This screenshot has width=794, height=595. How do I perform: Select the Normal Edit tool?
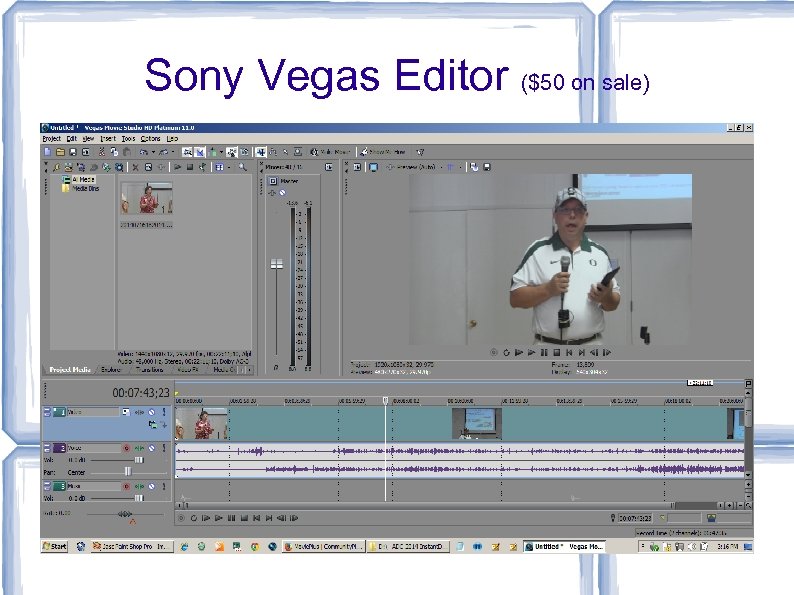click(261, 152)
